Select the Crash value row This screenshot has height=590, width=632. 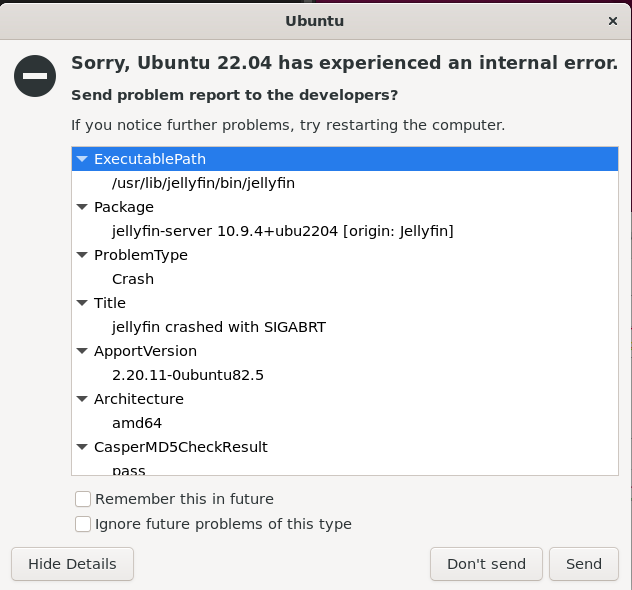pyautogui.click(x=133, y=279)
